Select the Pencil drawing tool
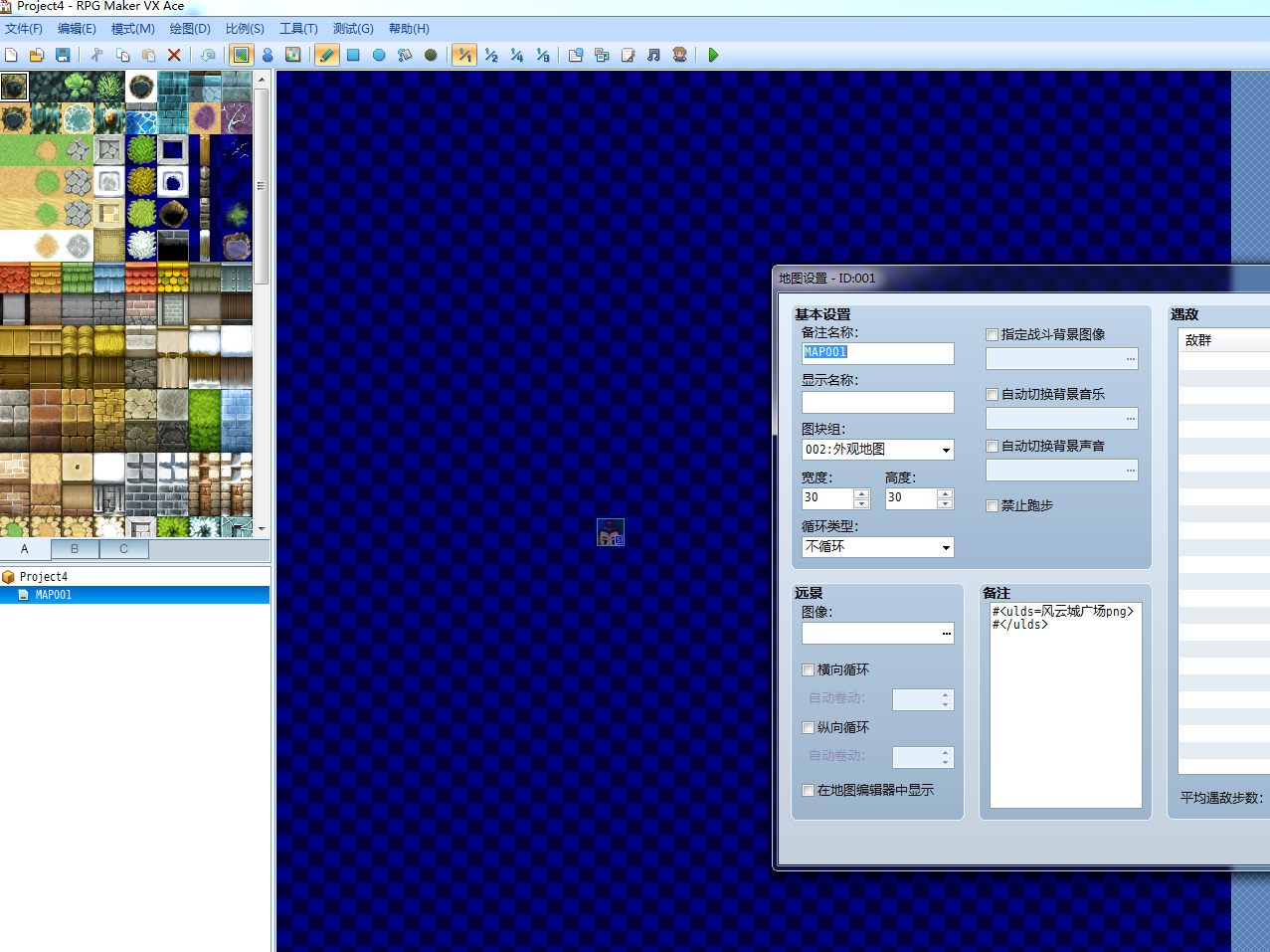 point(327,55)
